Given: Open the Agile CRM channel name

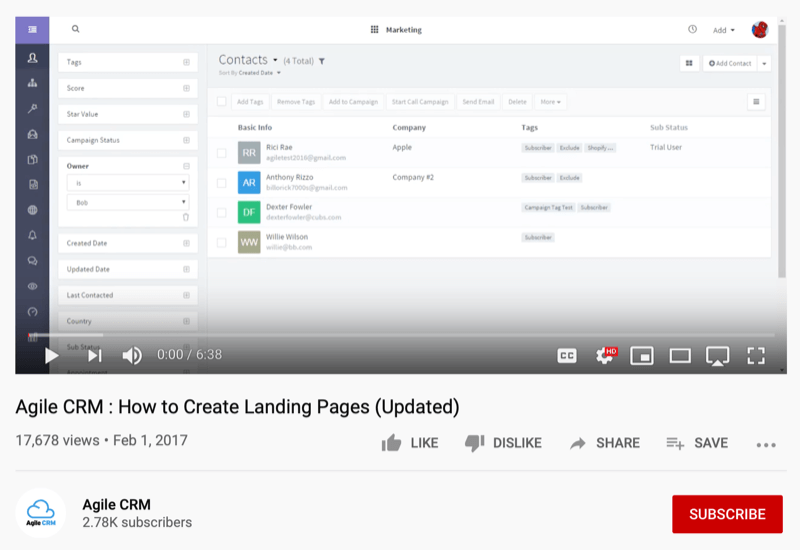Looking at the screenshot, I should pyautogui.click(x=116, y=505).
